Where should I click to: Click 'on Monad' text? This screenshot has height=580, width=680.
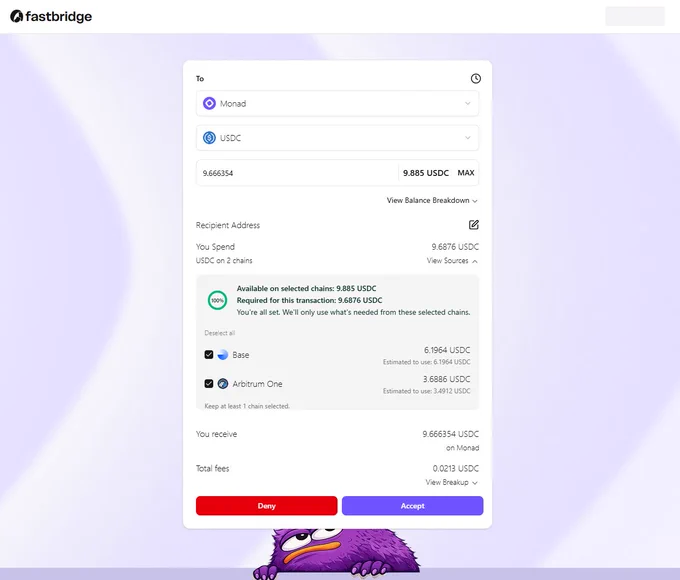click(462, 448)
